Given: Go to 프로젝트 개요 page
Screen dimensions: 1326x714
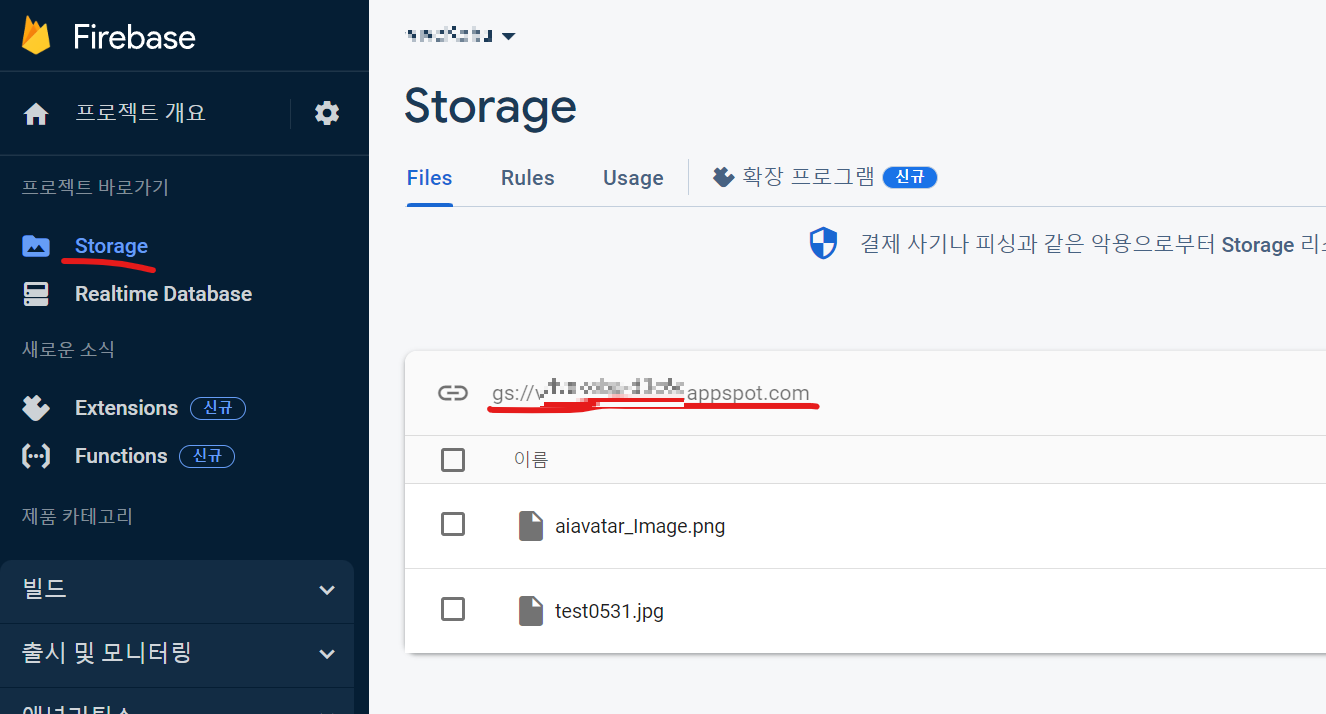Looking at the screenshot, I should pyautogui.click(x=141, y=113).
